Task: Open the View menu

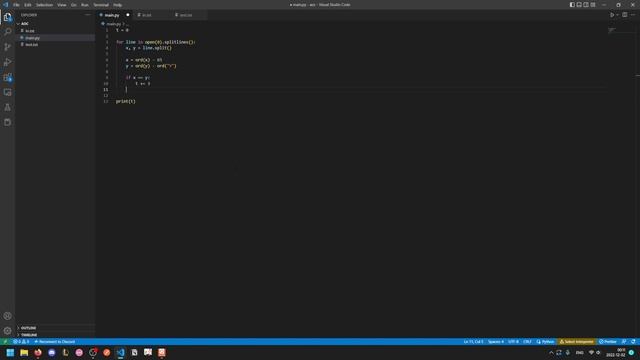Action: (x=62, y=5)
